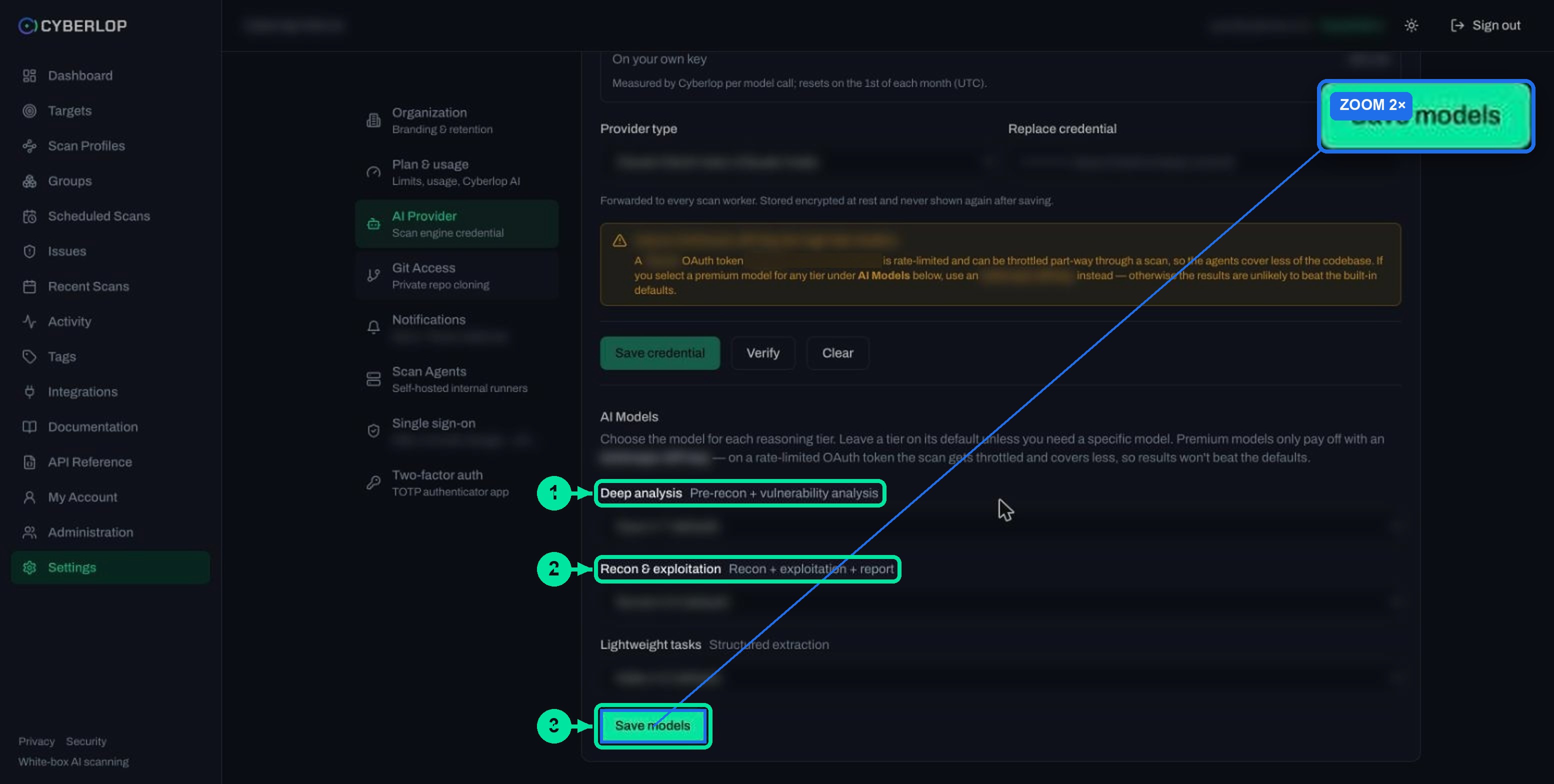The height and width of the screenshot is (784, 1554).
Task: Open the Security footer link
Action: [86, 741]
